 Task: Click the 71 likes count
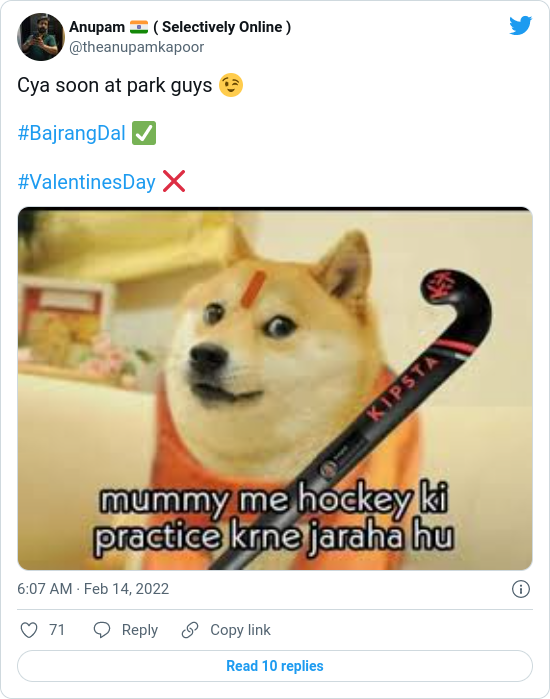pyautogui.click(x=57, y=630)
